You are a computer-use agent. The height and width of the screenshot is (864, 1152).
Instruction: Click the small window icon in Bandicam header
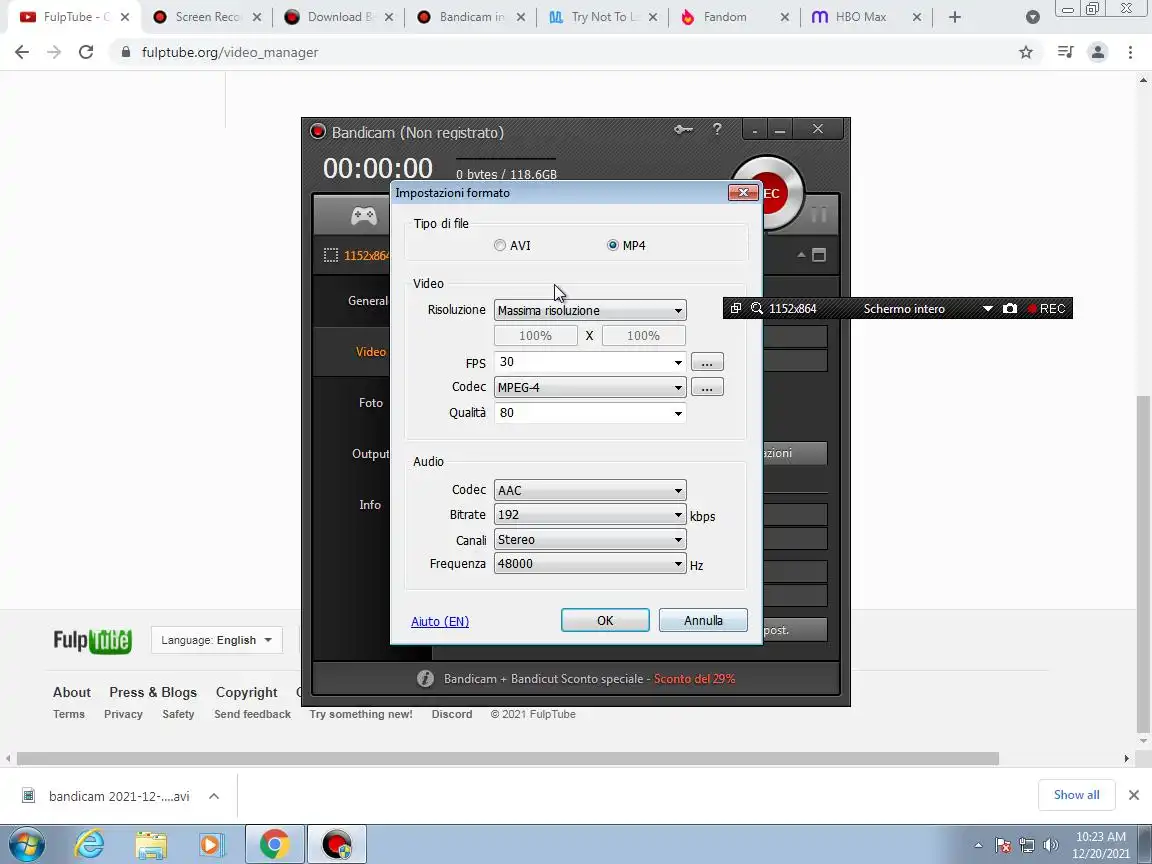click(818, 255)
